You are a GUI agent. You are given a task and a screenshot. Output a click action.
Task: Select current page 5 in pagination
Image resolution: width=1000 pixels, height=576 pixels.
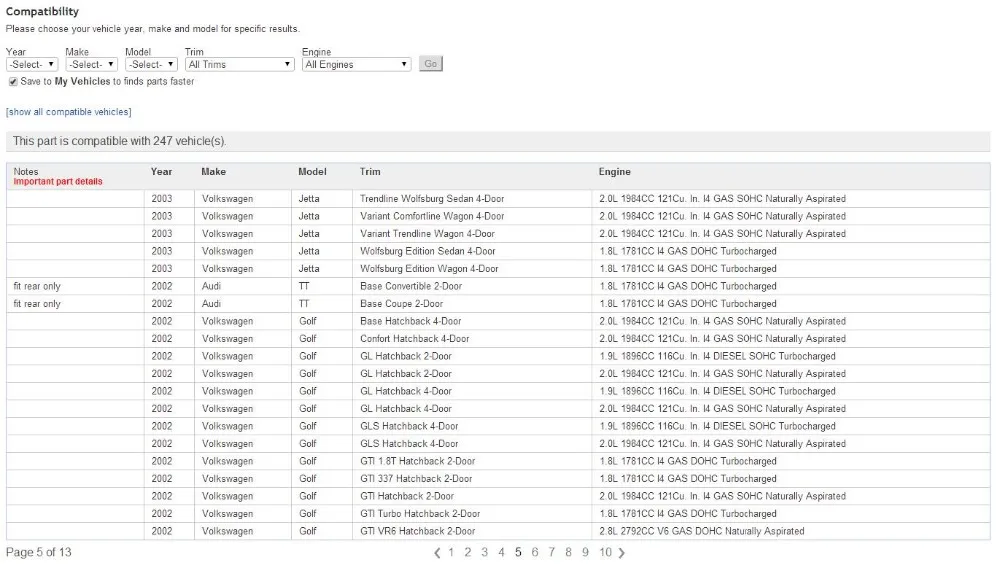tap(518, 552)
